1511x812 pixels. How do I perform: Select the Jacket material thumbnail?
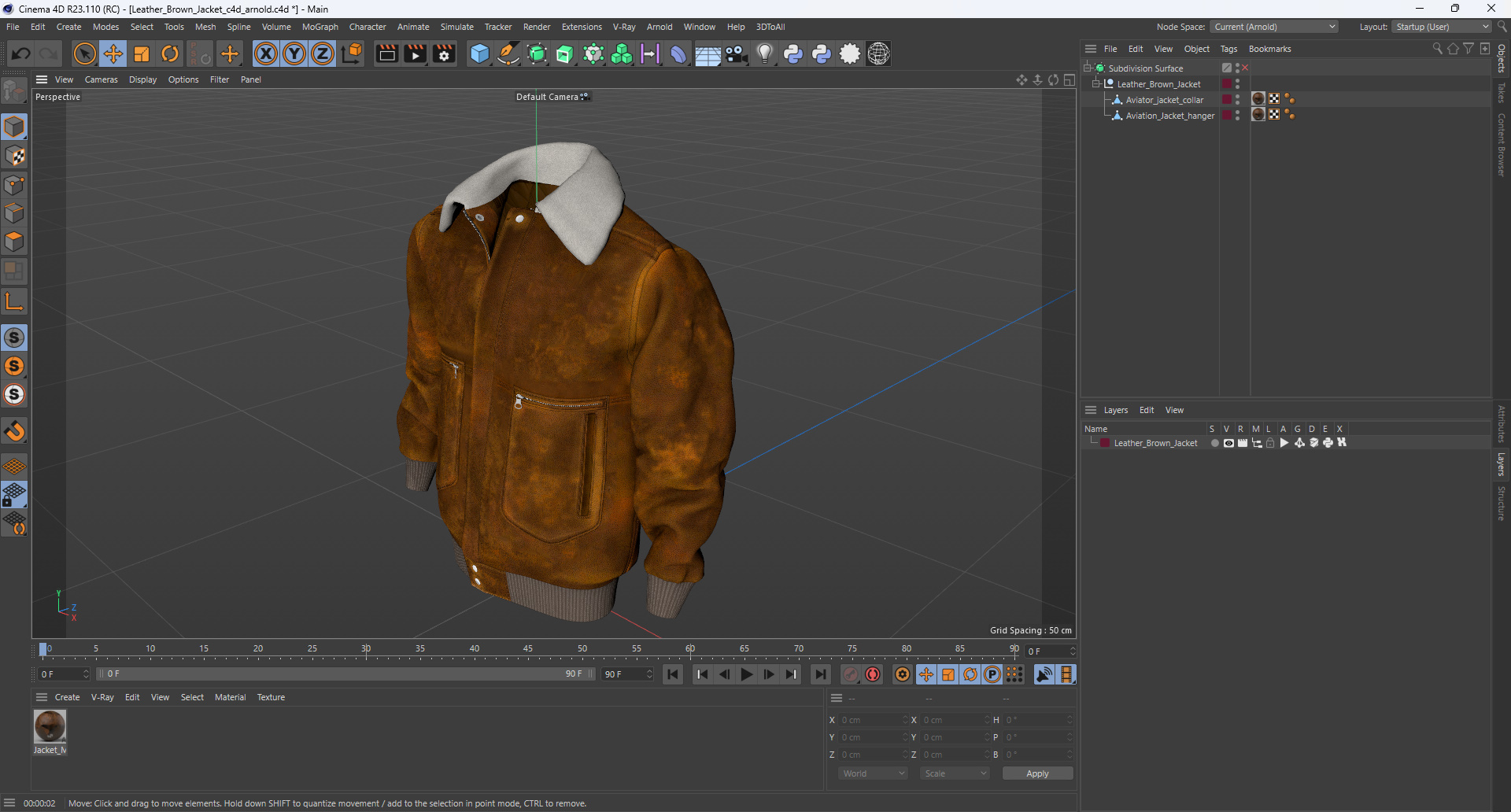pos(50,726)
